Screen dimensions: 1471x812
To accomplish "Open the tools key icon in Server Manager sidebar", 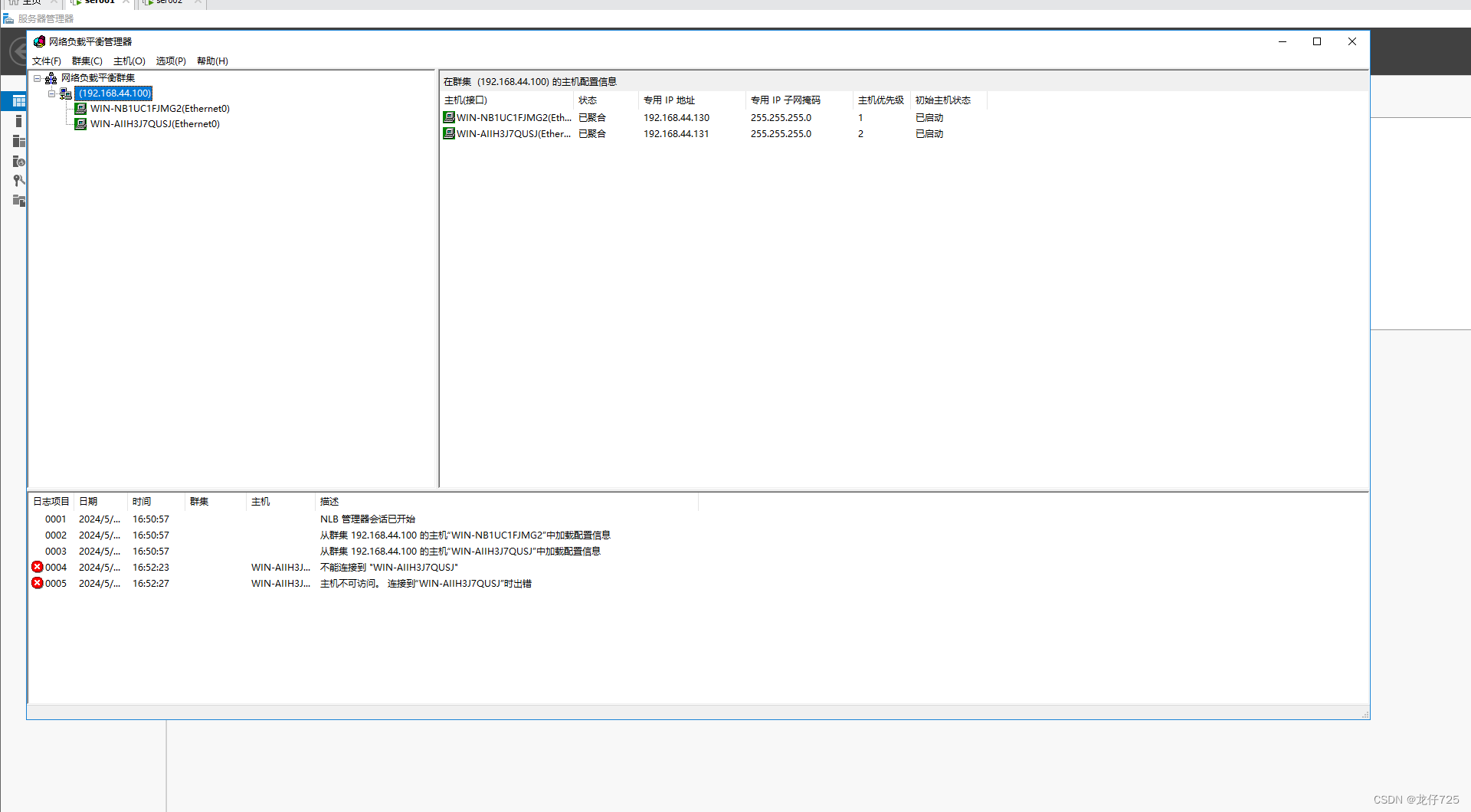I will (19, 181).
